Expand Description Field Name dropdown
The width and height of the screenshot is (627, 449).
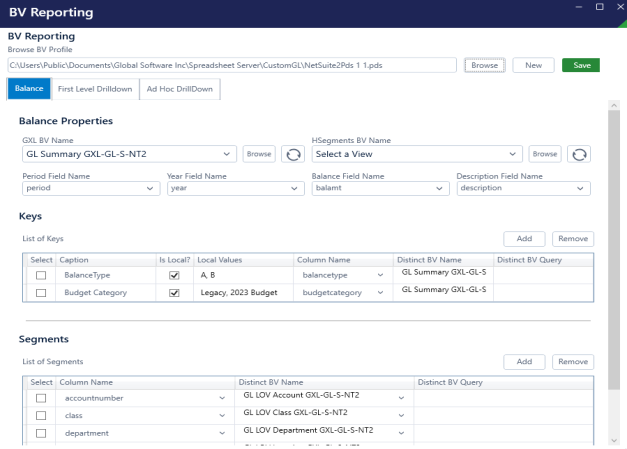coord(582,188)
